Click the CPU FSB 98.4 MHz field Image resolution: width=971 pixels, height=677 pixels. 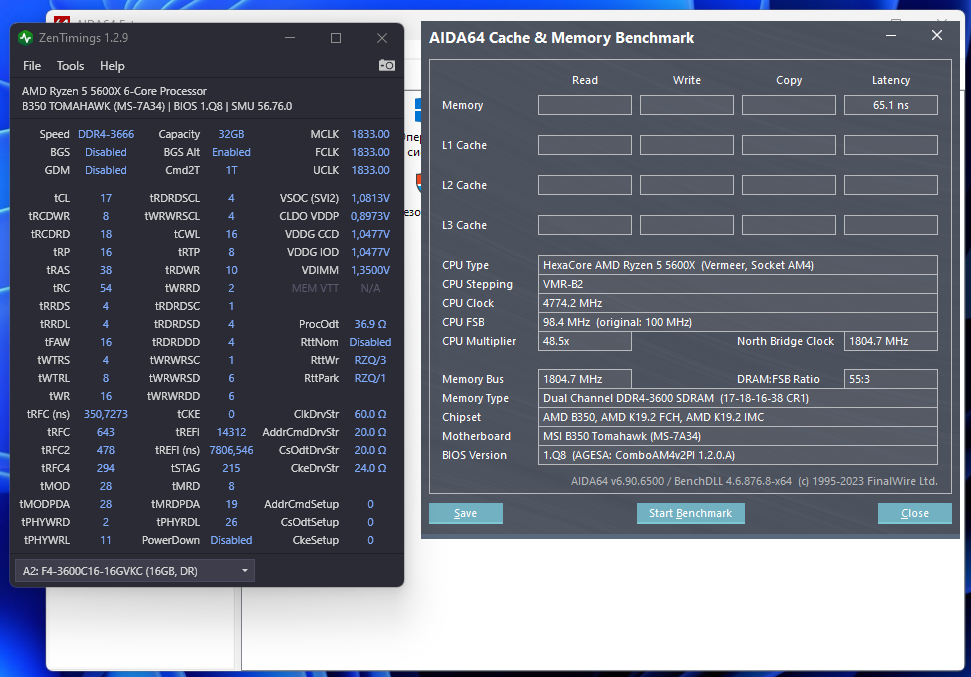738,322
